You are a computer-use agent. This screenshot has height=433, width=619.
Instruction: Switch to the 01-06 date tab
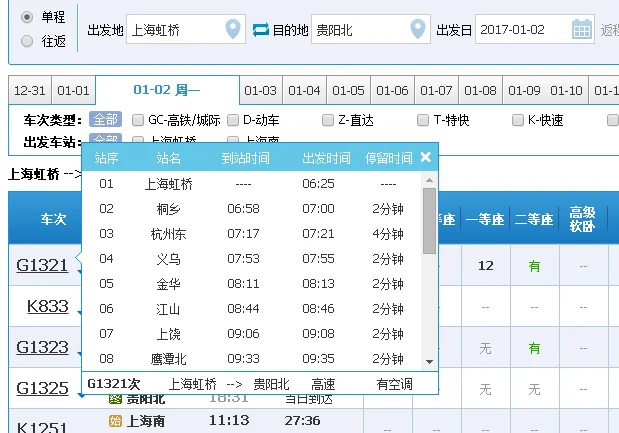392,91
